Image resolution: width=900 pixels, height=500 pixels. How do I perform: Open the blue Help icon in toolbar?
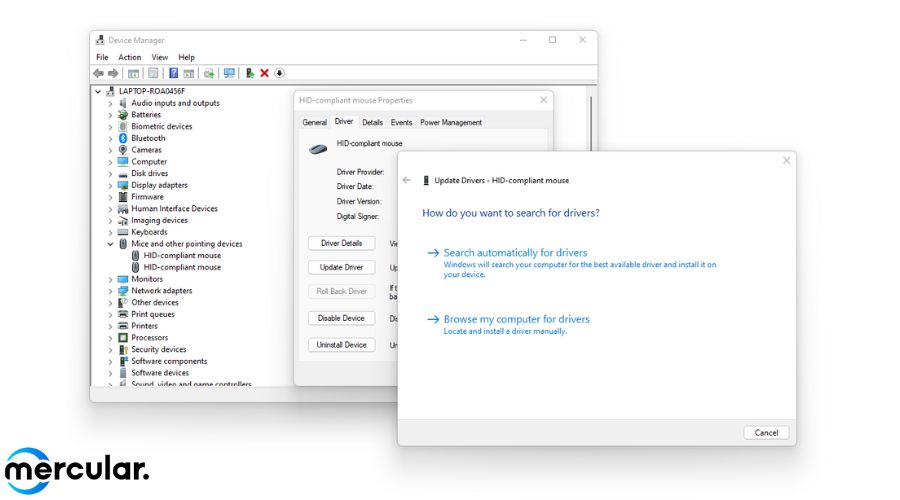173,73
